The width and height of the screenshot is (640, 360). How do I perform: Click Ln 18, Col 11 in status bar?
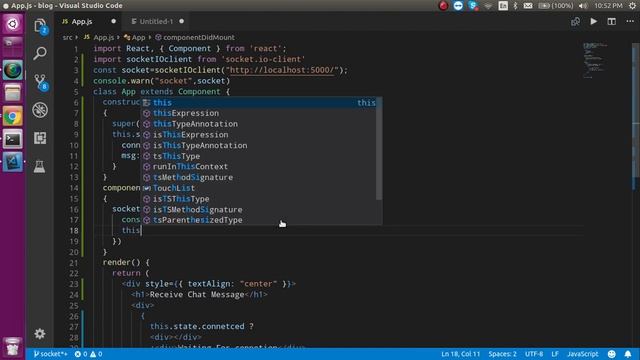(460, 354)
